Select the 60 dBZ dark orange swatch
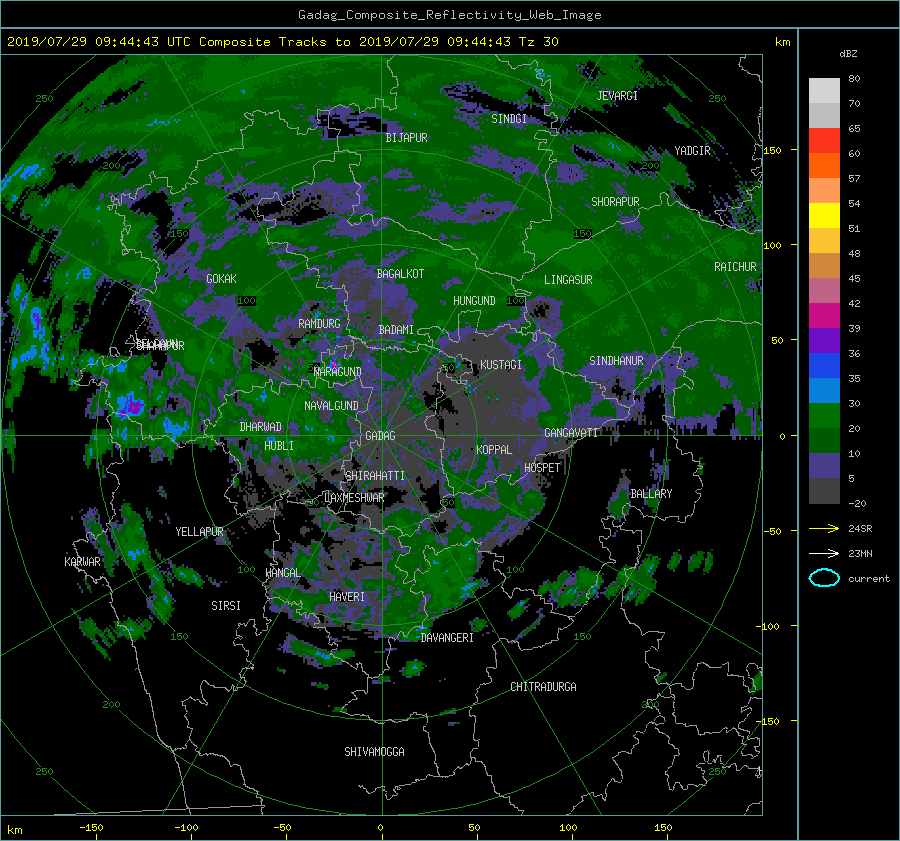Image resolution: width=900 pixels, height=841 pixels. pos(824,165)
